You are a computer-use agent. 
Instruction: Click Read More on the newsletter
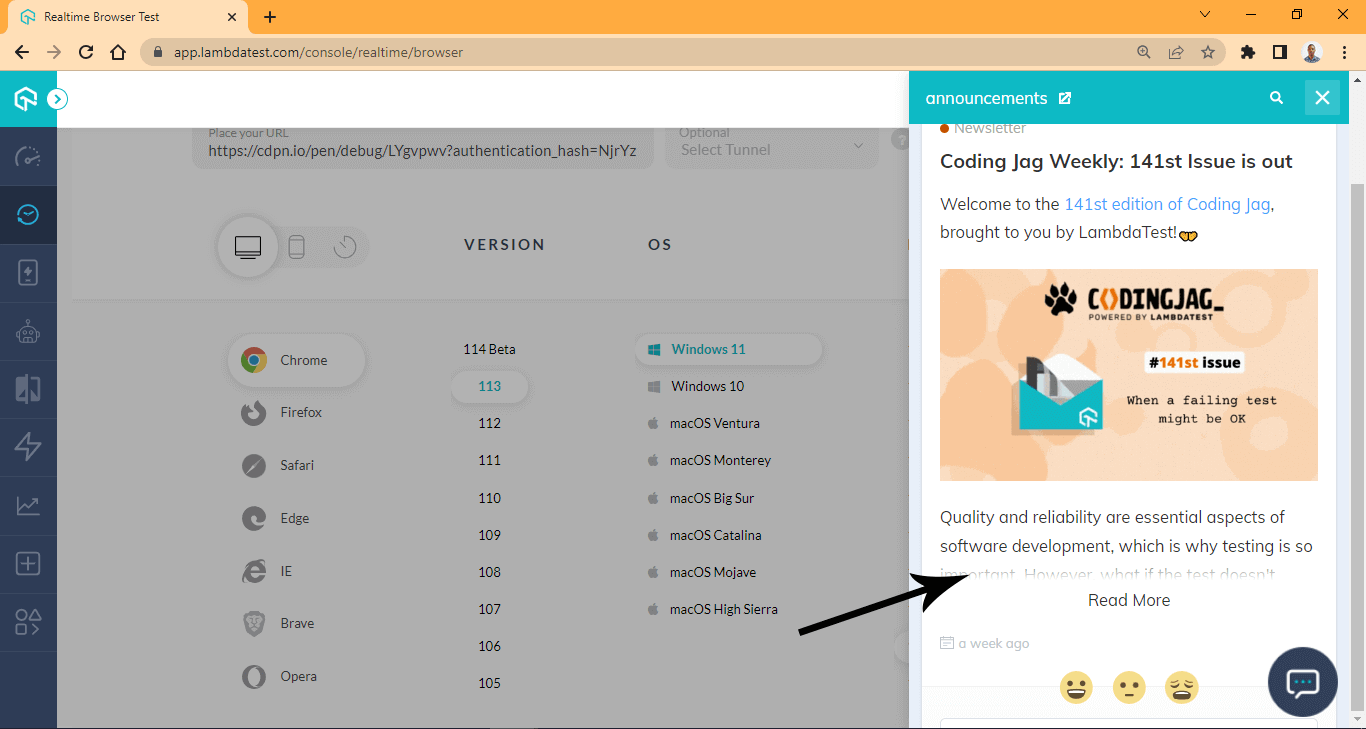click(x=1129, y=600)
